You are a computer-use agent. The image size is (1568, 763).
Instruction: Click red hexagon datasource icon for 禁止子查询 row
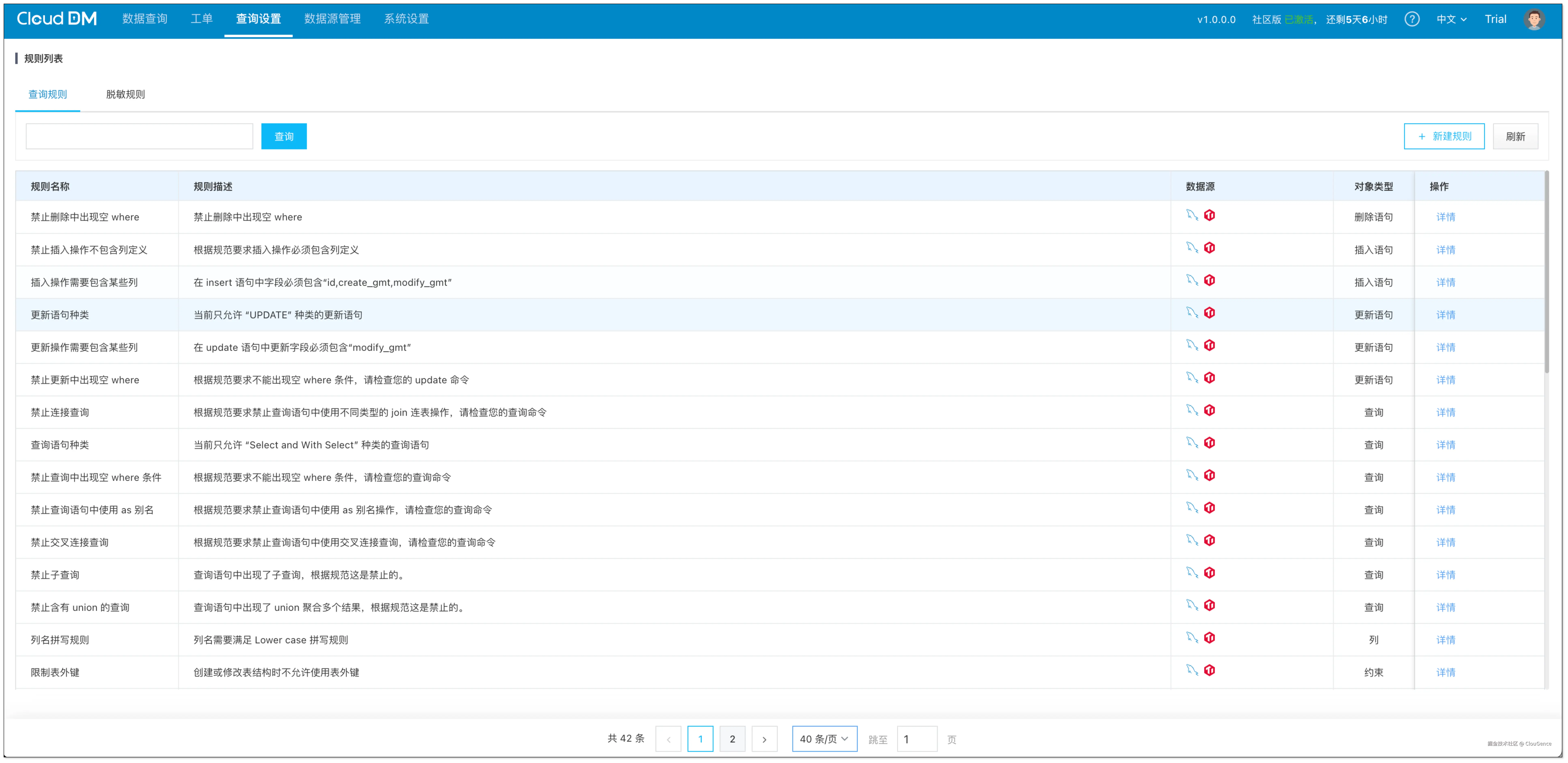[1210, 573]
